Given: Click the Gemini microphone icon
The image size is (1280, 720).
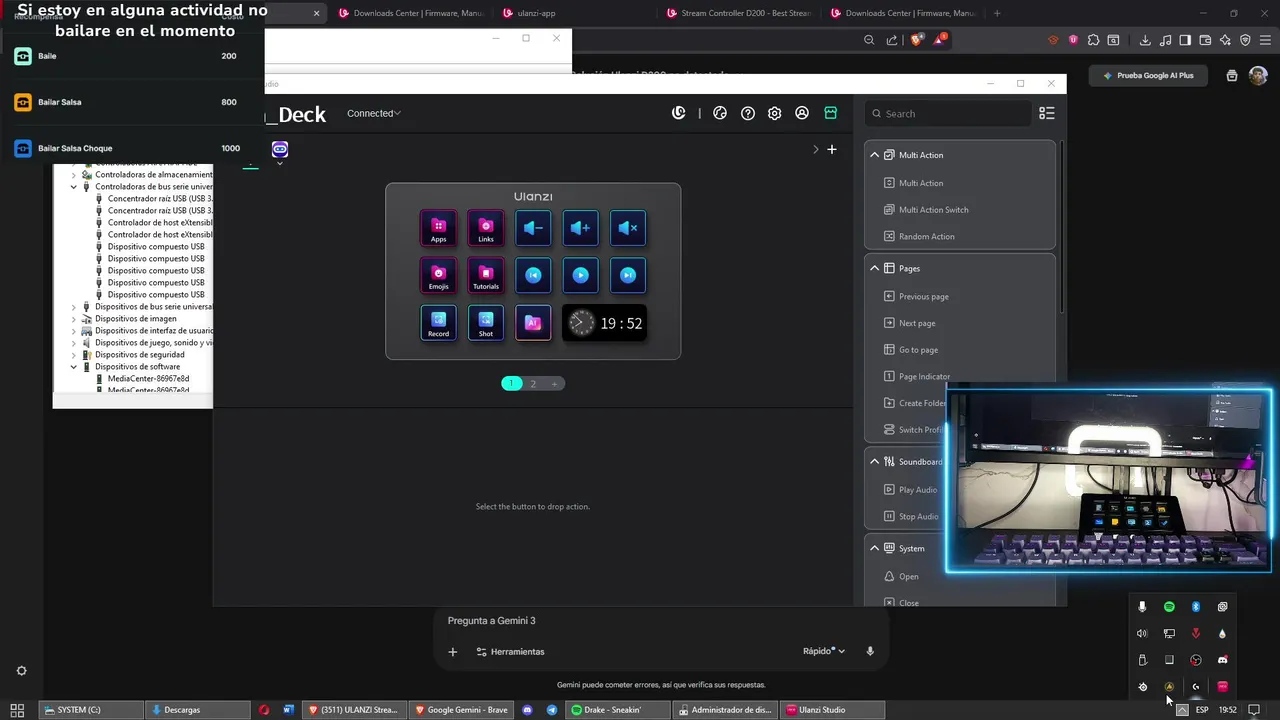Looking at the screenshot, I should pyautogui.click(x=870, y=651).
